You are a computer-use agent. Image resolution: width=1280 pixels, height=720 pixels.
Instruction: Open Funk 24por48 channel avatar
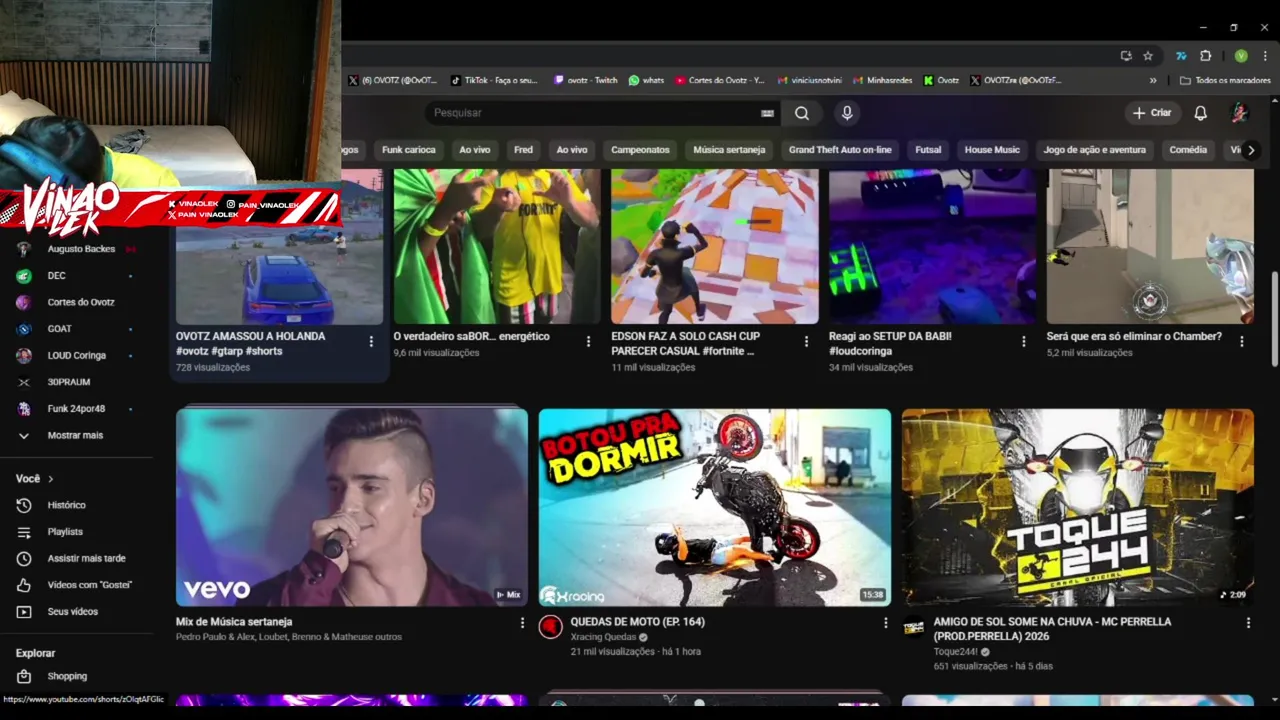pyautogui.click(x=24, y=409)
